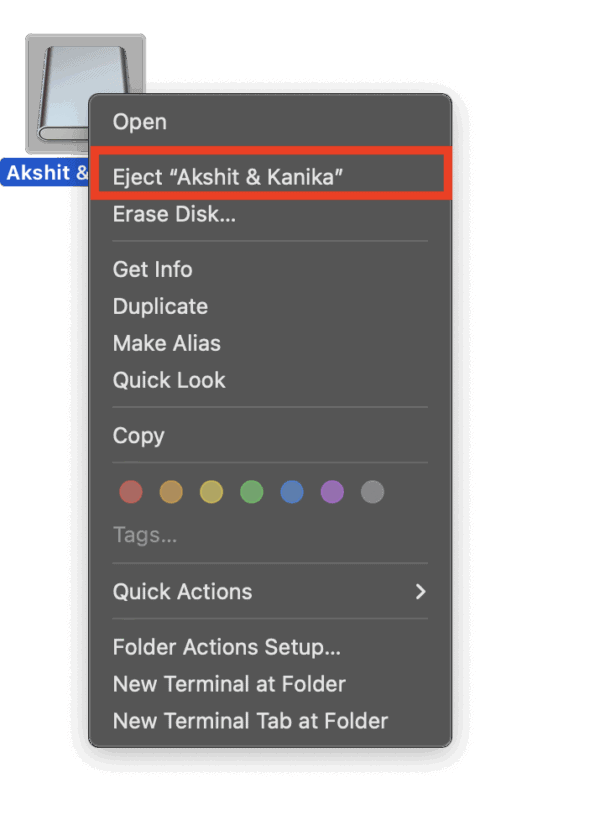The height and width of the screenshot is (820, 600).
Task: Preview the drive with Quick Look
Action: coord(169,380)
